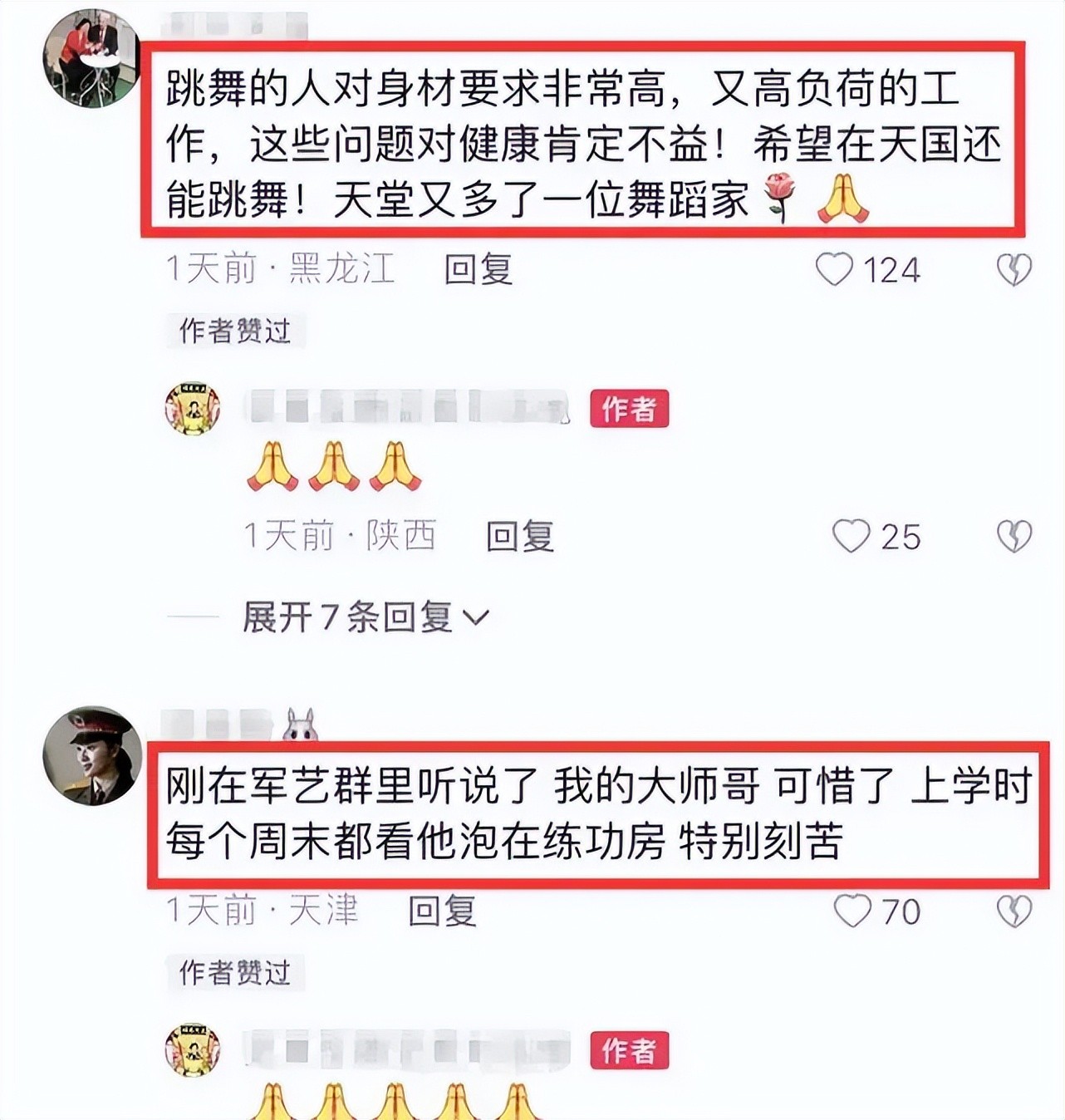Viewport: 1065px width, 1120px height.
Task: Reply to the Heilongjiang comment via 回复
Action: click(479, 269)
